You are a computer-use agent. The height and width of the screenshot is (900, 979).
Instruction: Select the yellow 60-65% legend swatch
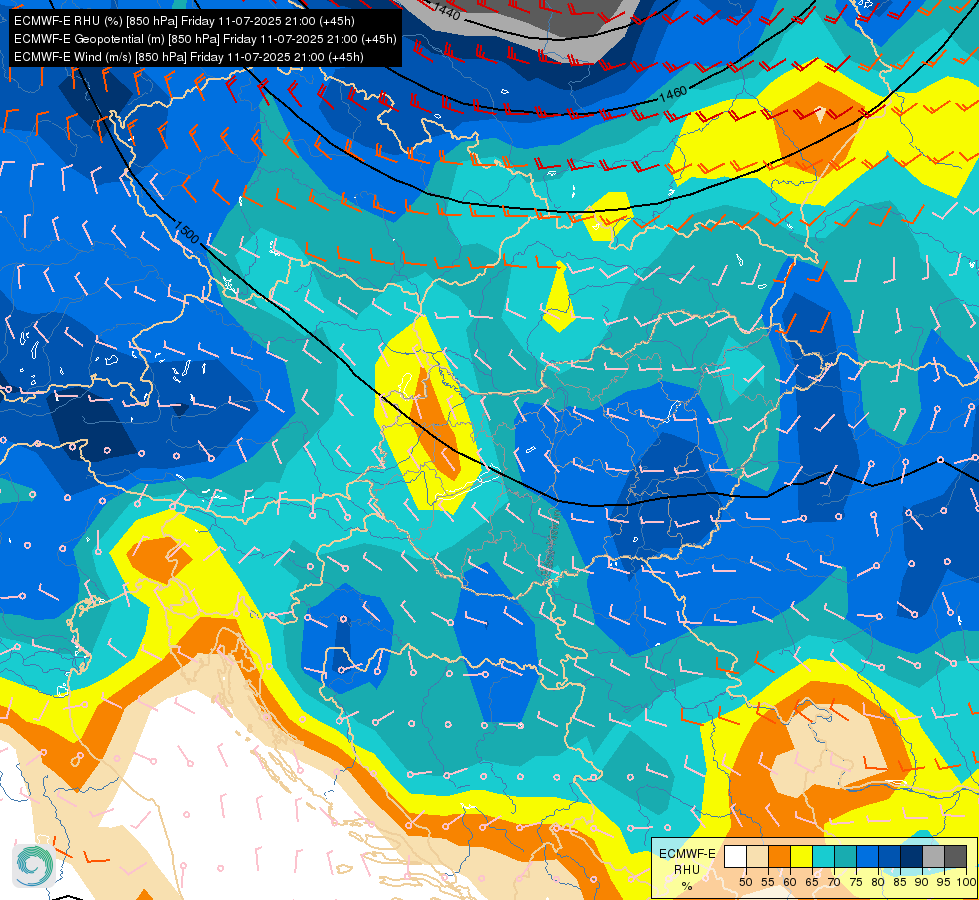[802, 856]
